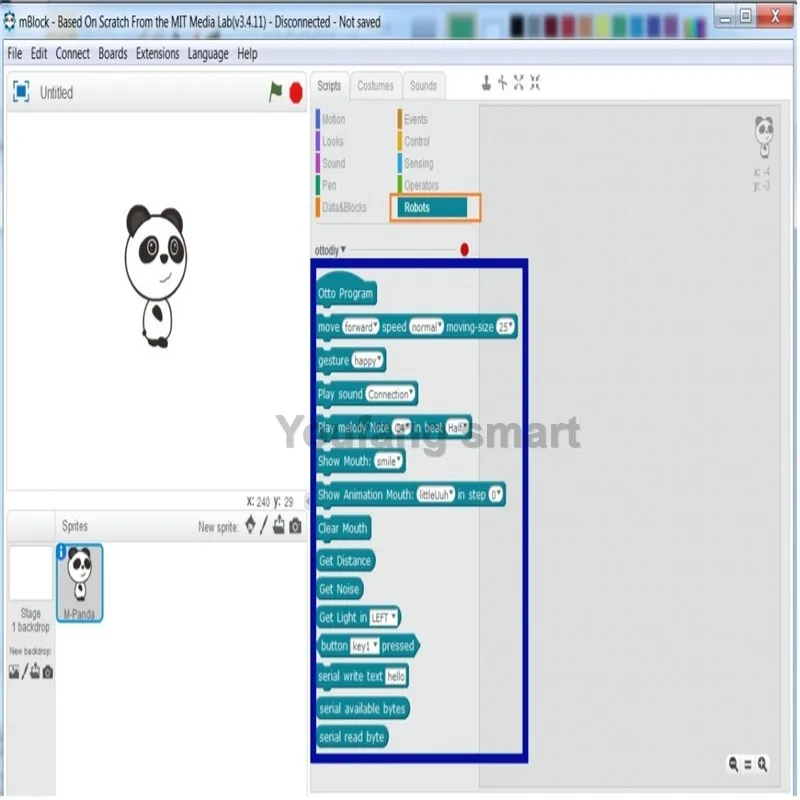Screen dimensions: 800x800
Task: Expand the ottodiy extension dropdown
Action: pos(330,250)
